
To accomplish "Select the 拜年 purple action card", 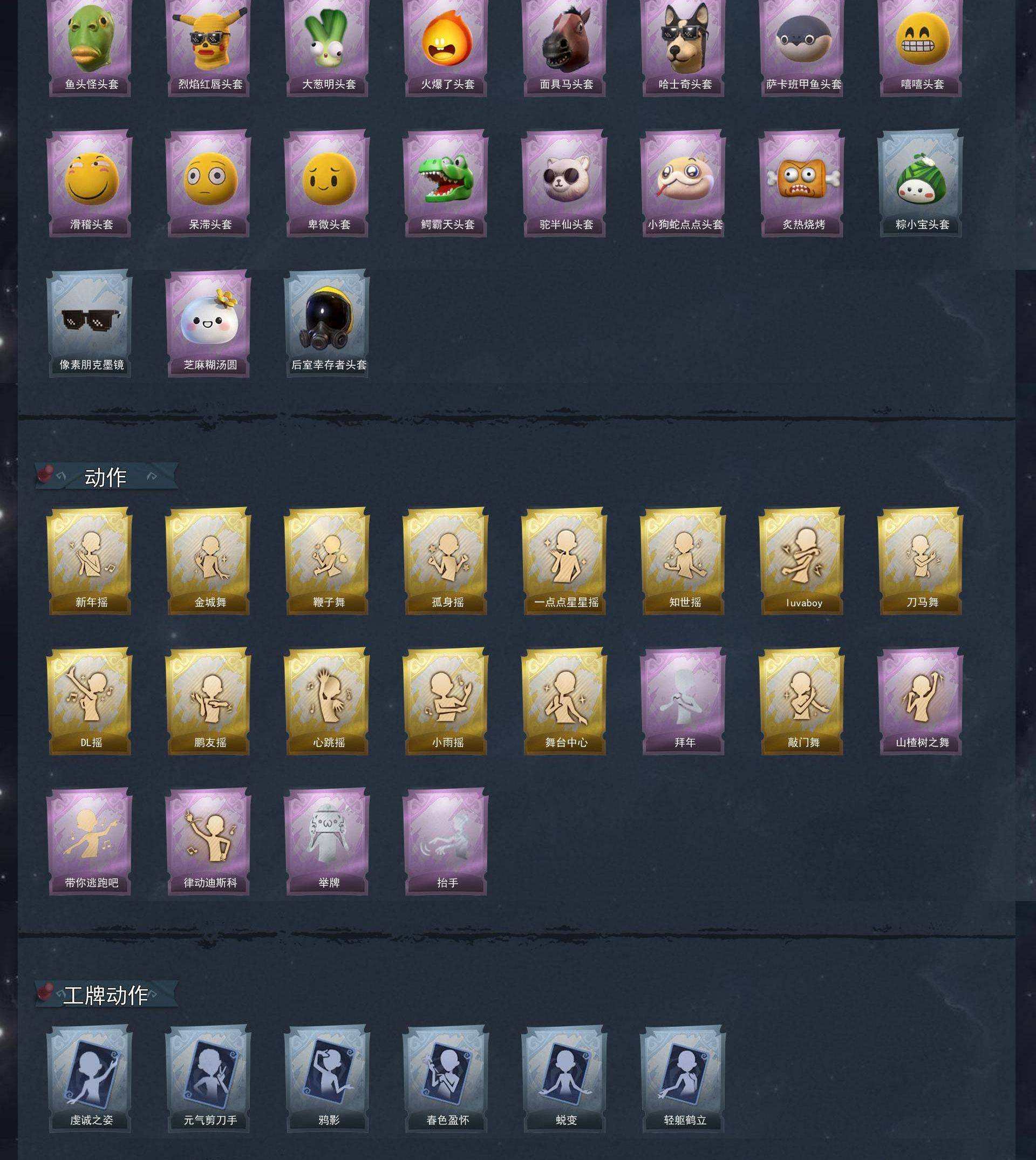I will pos(683,701).
